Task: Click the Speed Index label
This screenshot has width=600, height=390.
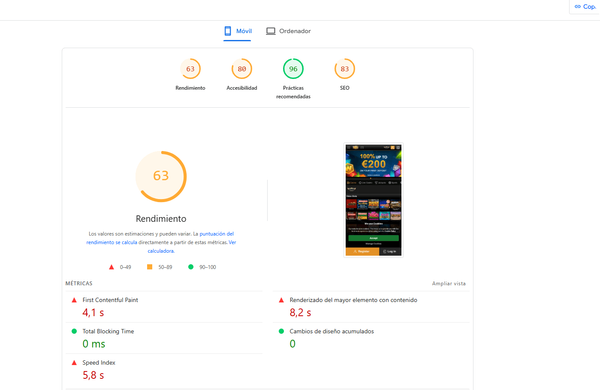Action: pyautogui.click(x=99, y=362)
